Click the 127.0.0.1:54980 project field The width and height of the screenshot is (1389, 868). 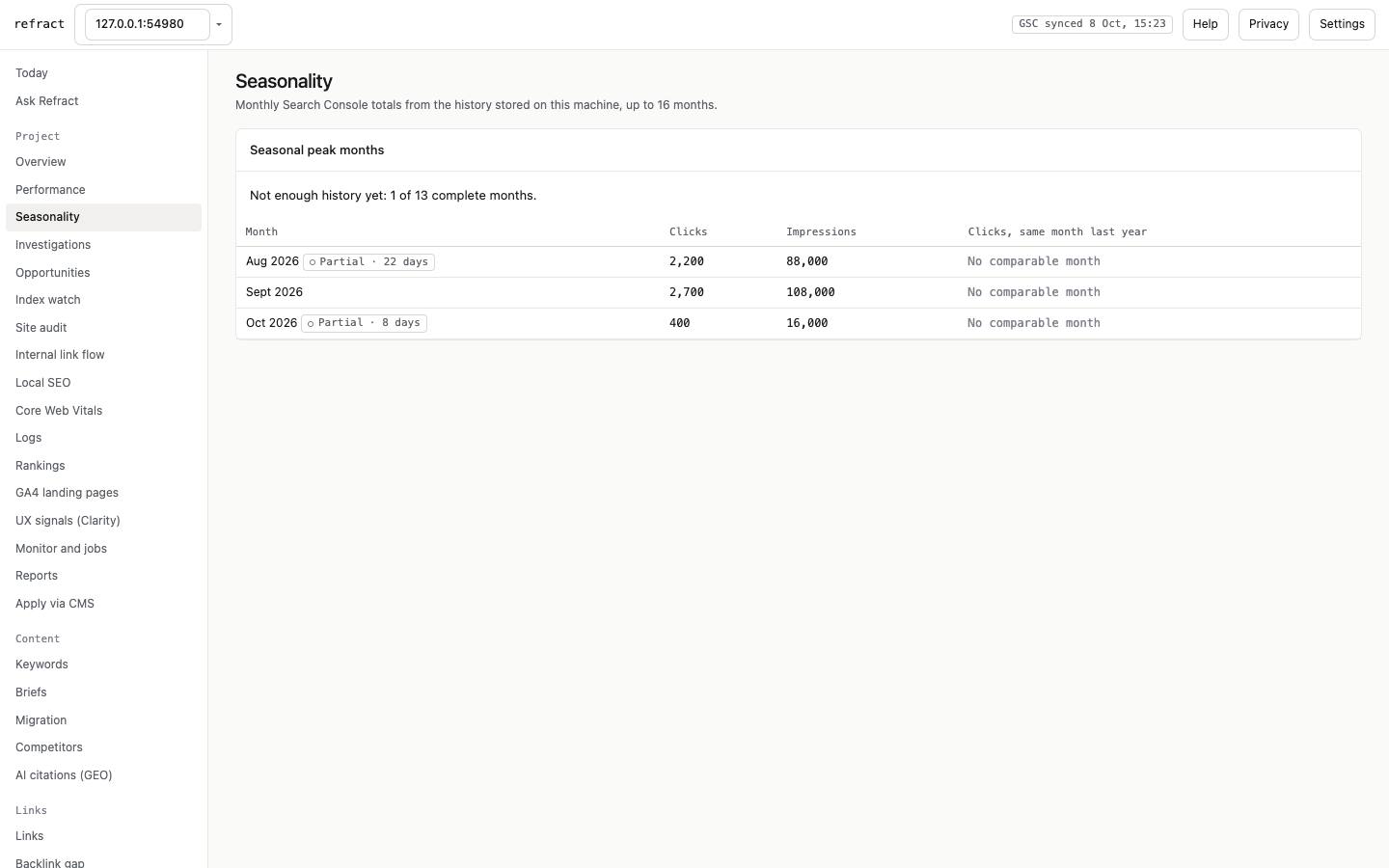[148, 24]
